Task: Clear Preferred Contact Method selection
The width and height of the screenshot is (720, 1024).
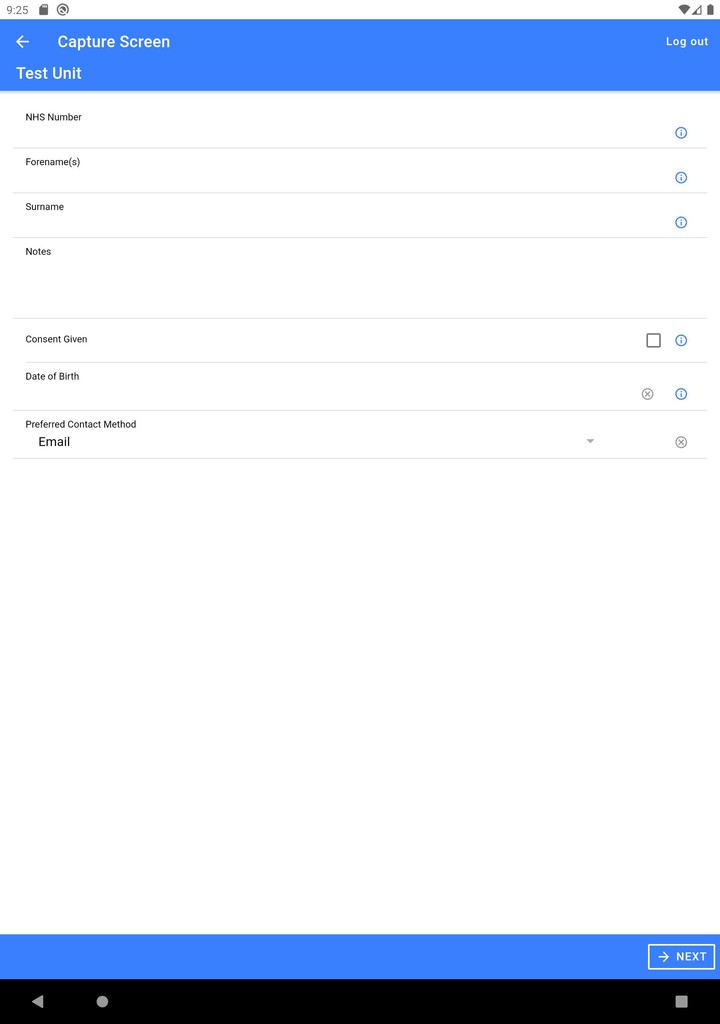Action: (681, 442)
